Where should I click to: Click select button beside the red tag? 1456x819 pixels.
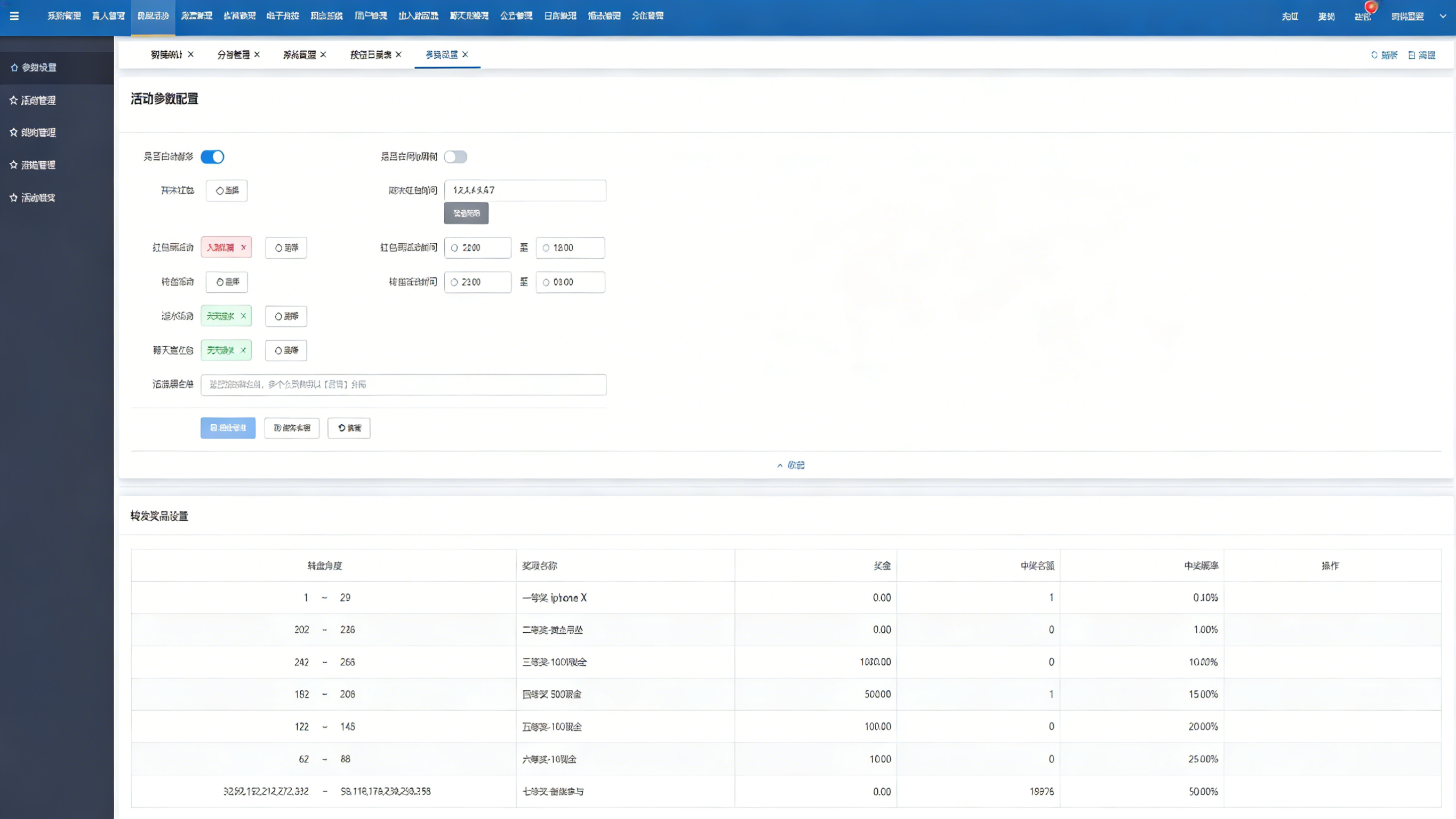286,248
